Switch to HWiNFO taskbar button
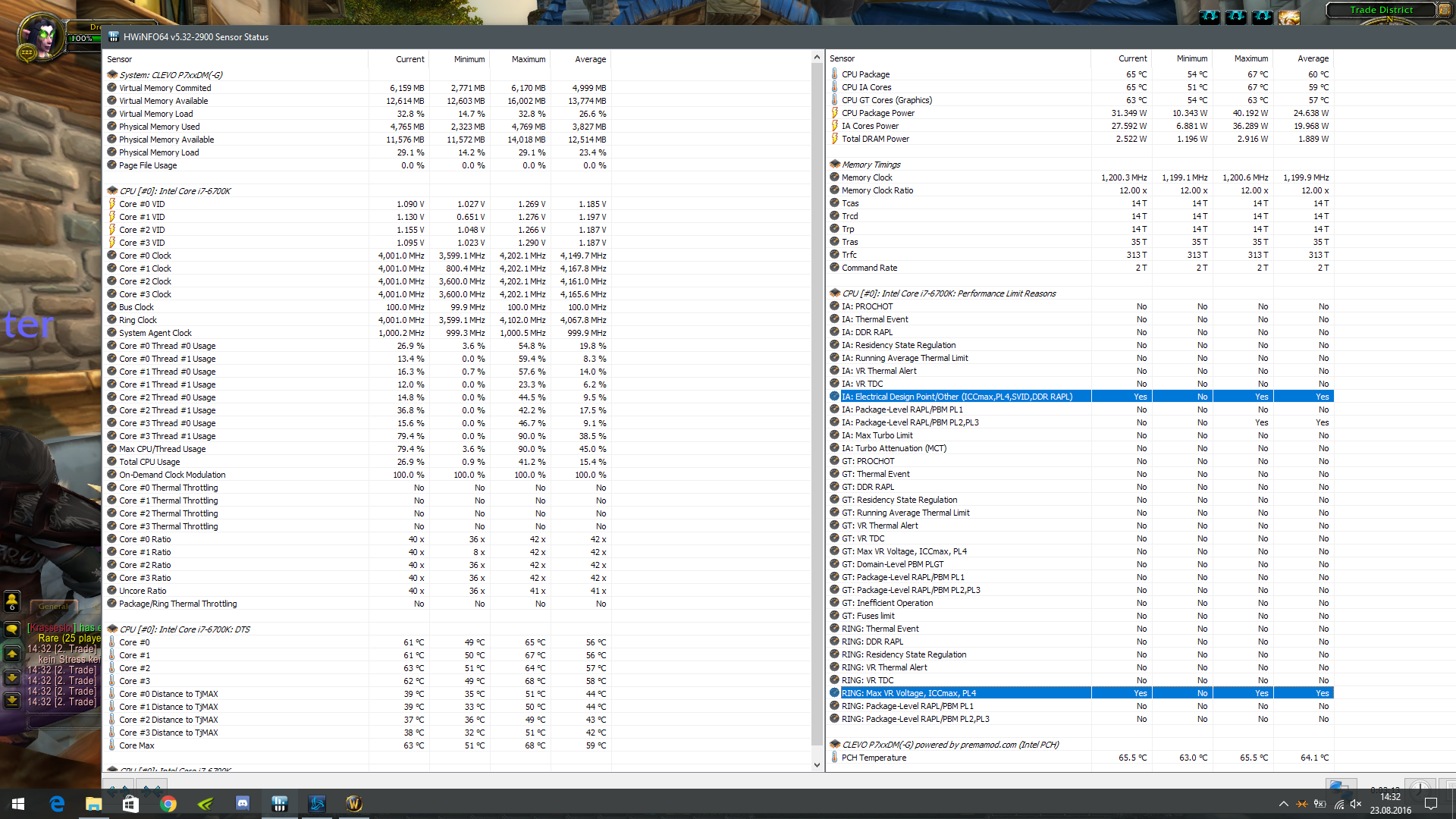This screenshot has width=1456, height=819. point(280,804)
